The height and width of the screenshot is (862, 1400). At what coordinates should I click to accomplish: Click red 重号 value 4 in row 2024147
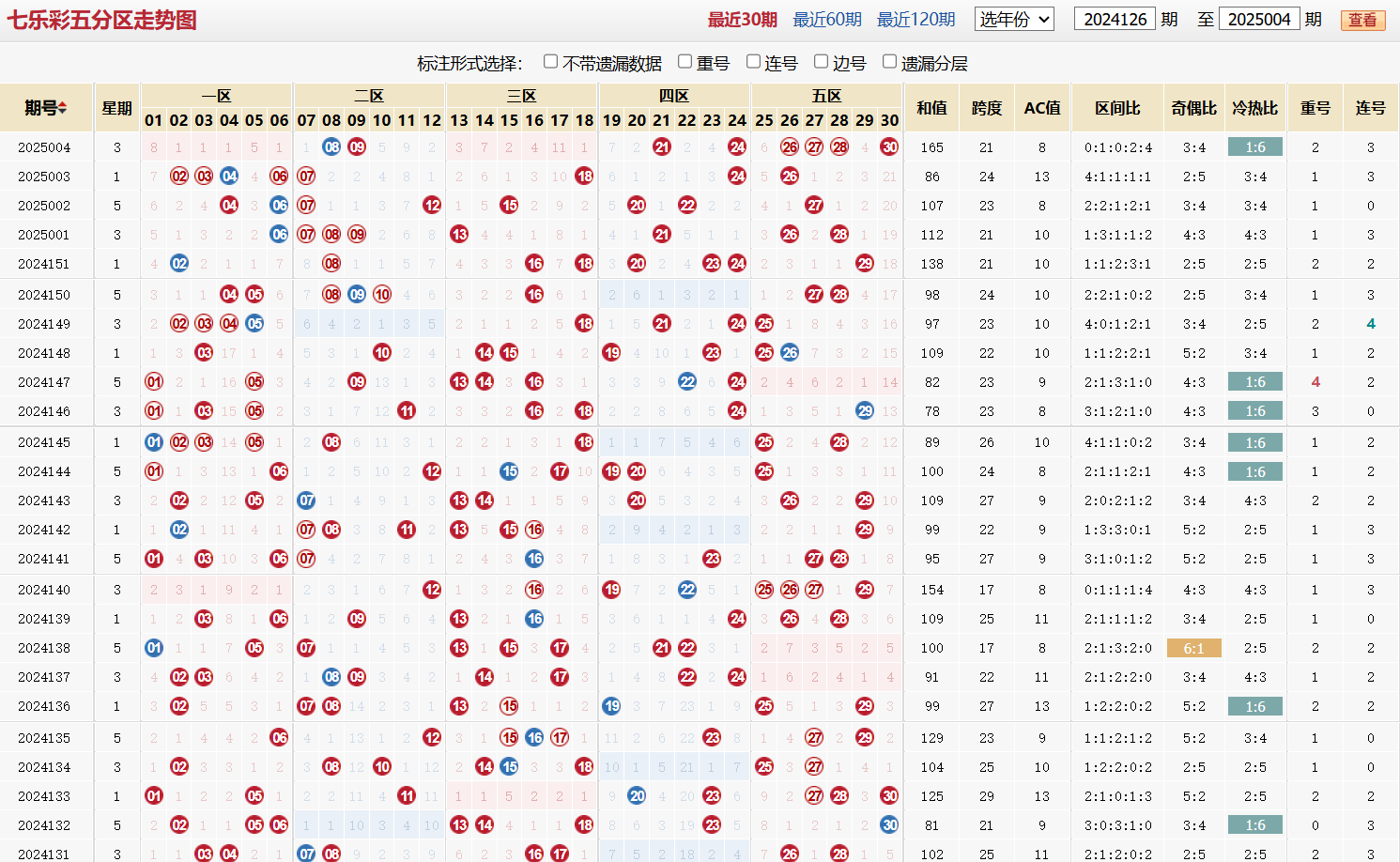pyautogui.click(x=1315, y=382)
